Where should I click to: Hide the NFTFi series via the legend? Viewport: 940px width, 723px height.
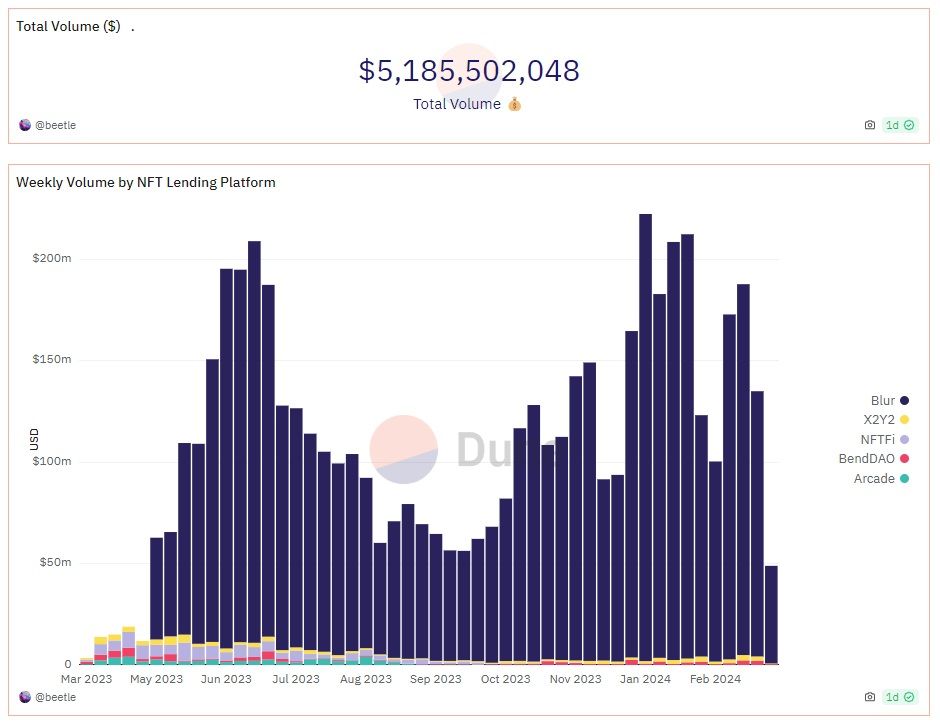[x=881, y=440]
